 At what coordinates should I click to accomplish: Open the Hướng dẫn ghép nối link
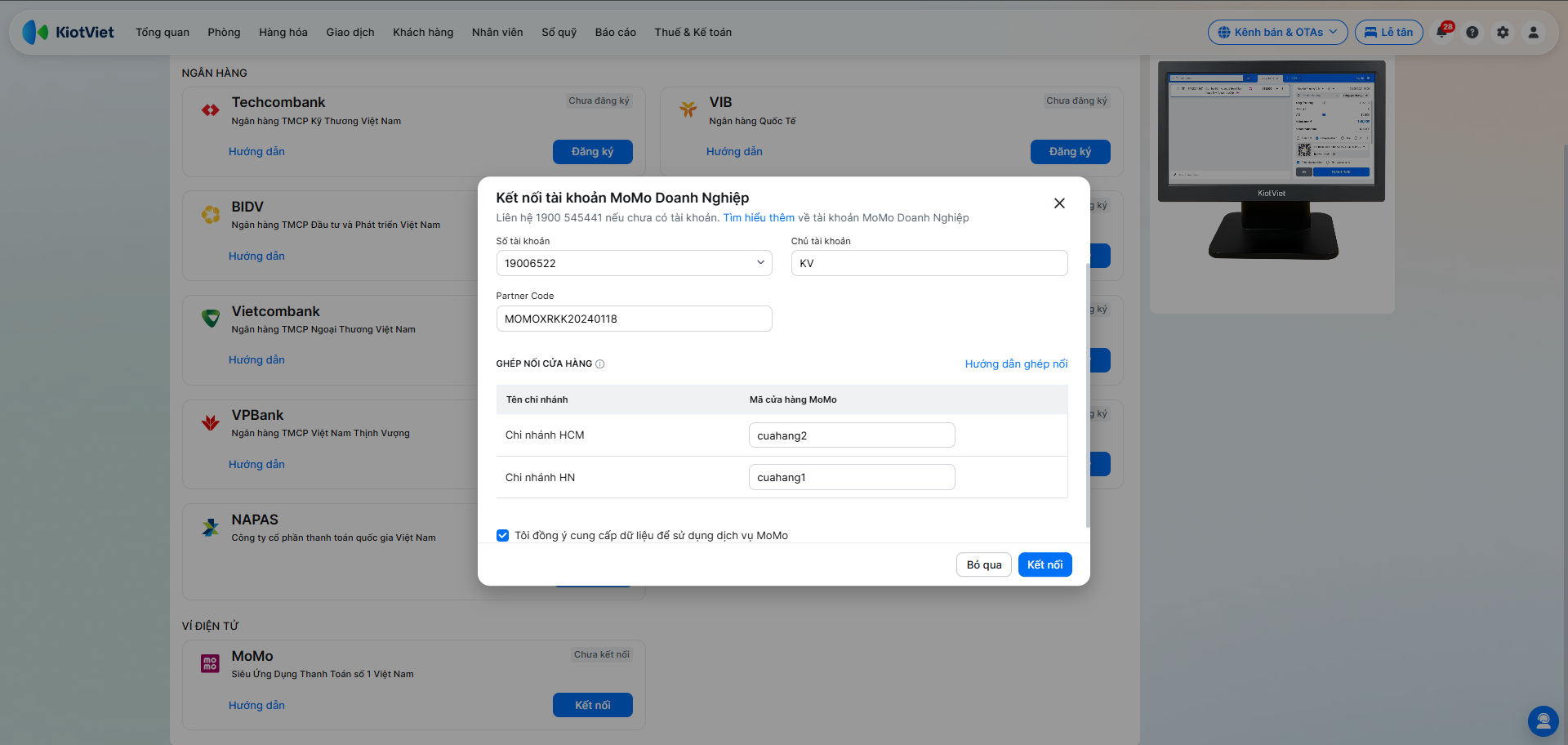[x=1017, y=364]
